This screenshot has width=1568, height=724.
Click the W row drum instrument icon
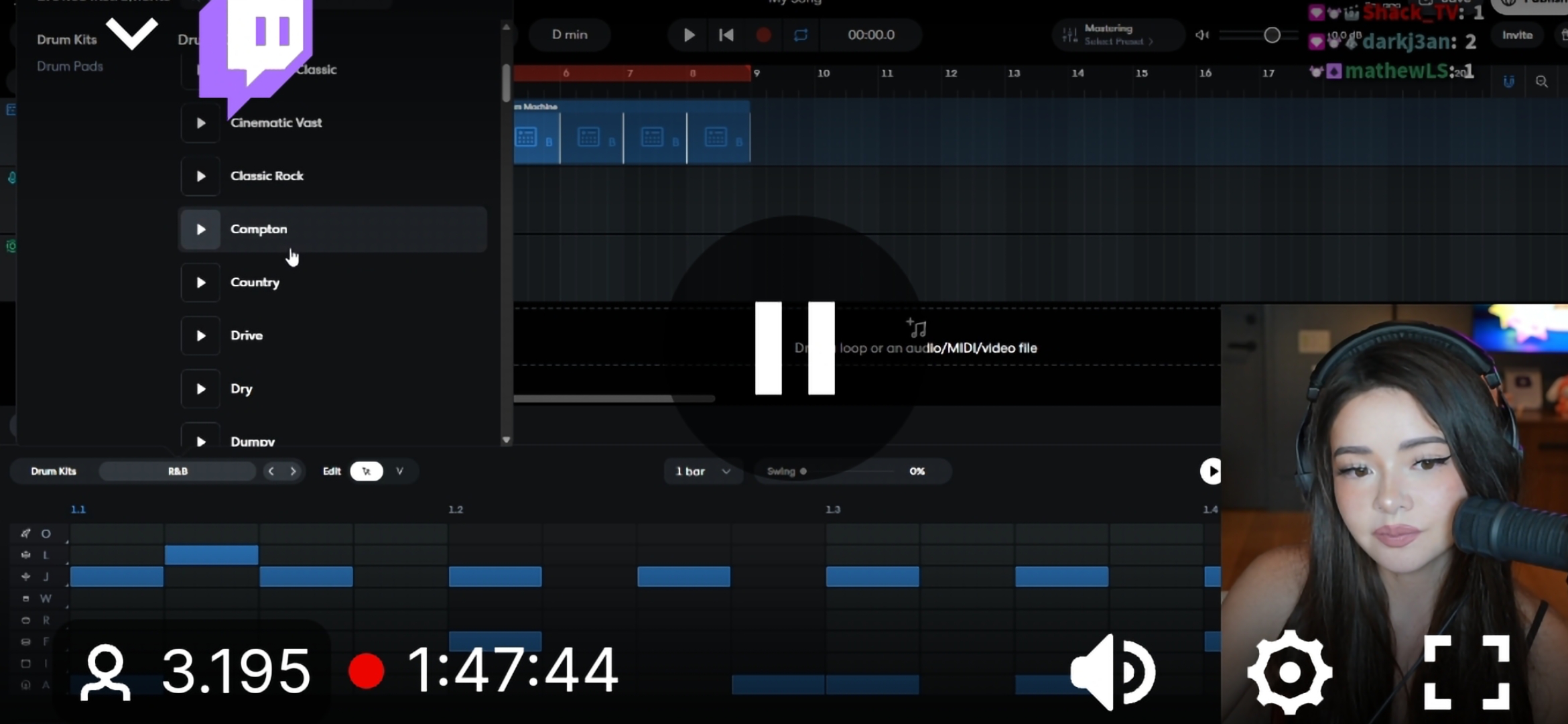25,599
